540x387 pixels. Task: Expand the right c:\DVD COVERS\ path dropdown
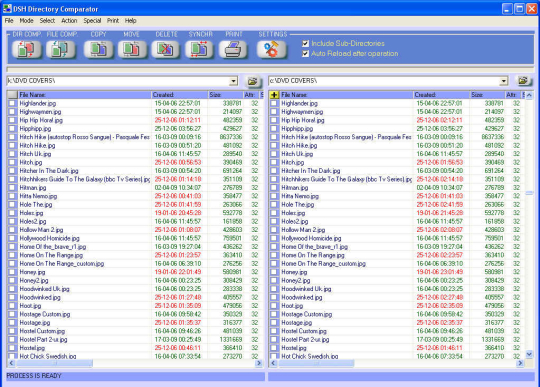pos(504,81)
